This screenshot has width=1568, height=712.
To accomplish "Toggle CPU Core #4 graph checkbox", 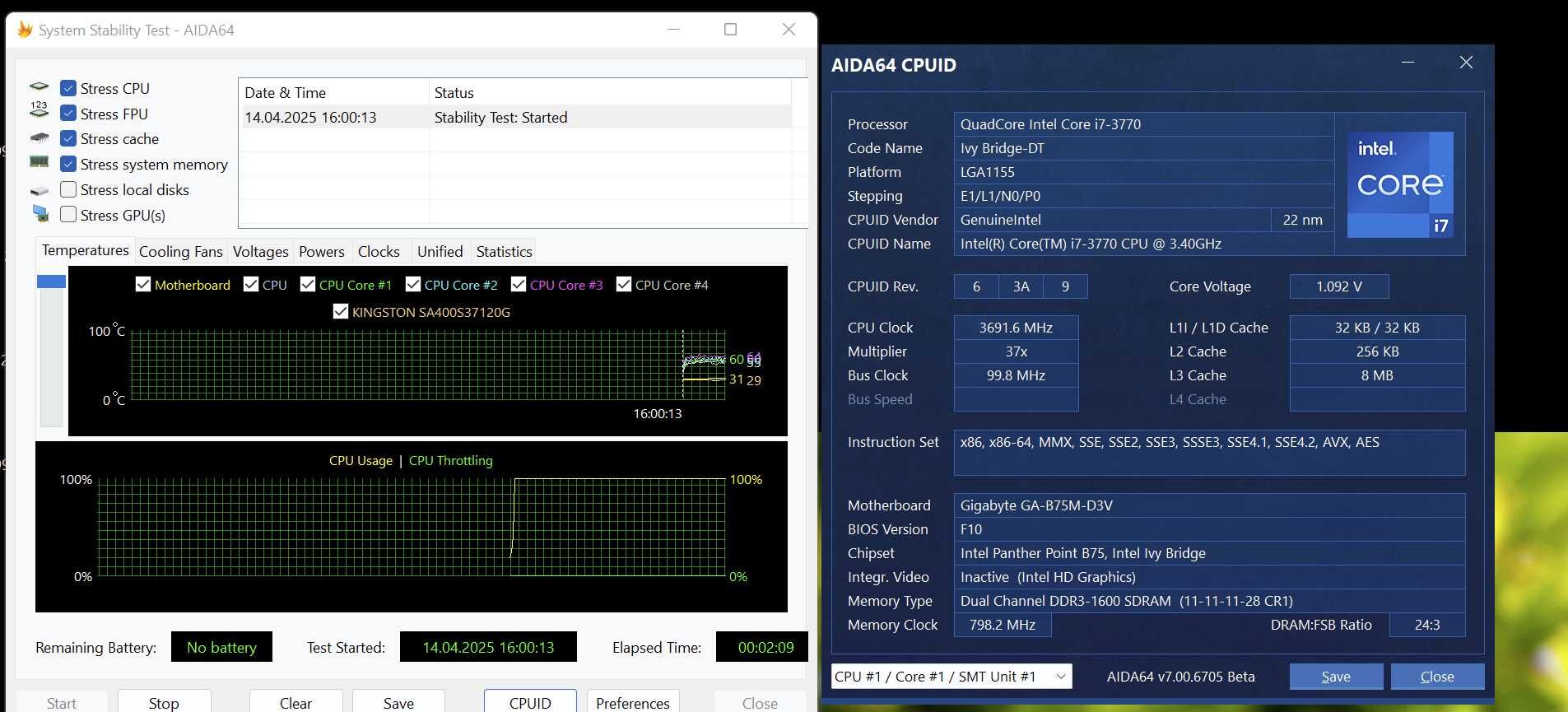I will point(624,284).
